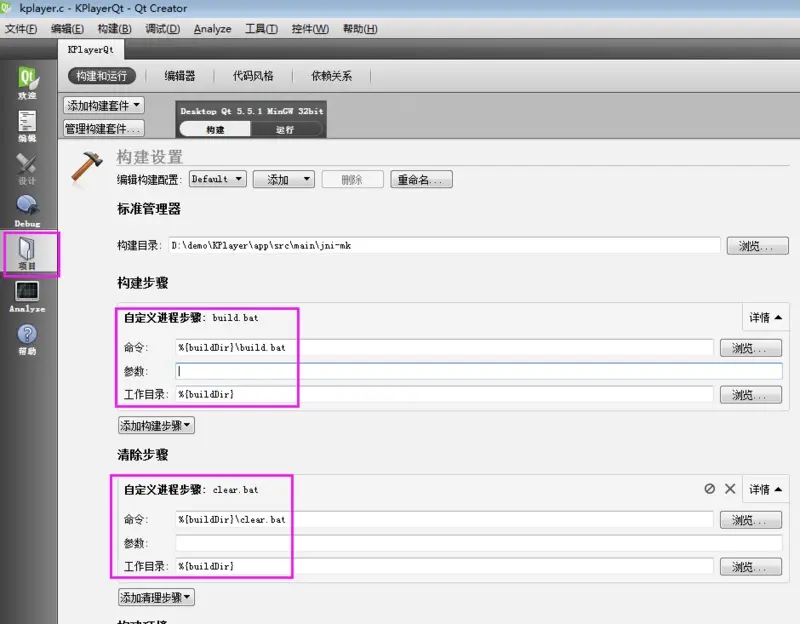Open the 工具(T) menu
The image size is (800, 624).
point(261,29)
